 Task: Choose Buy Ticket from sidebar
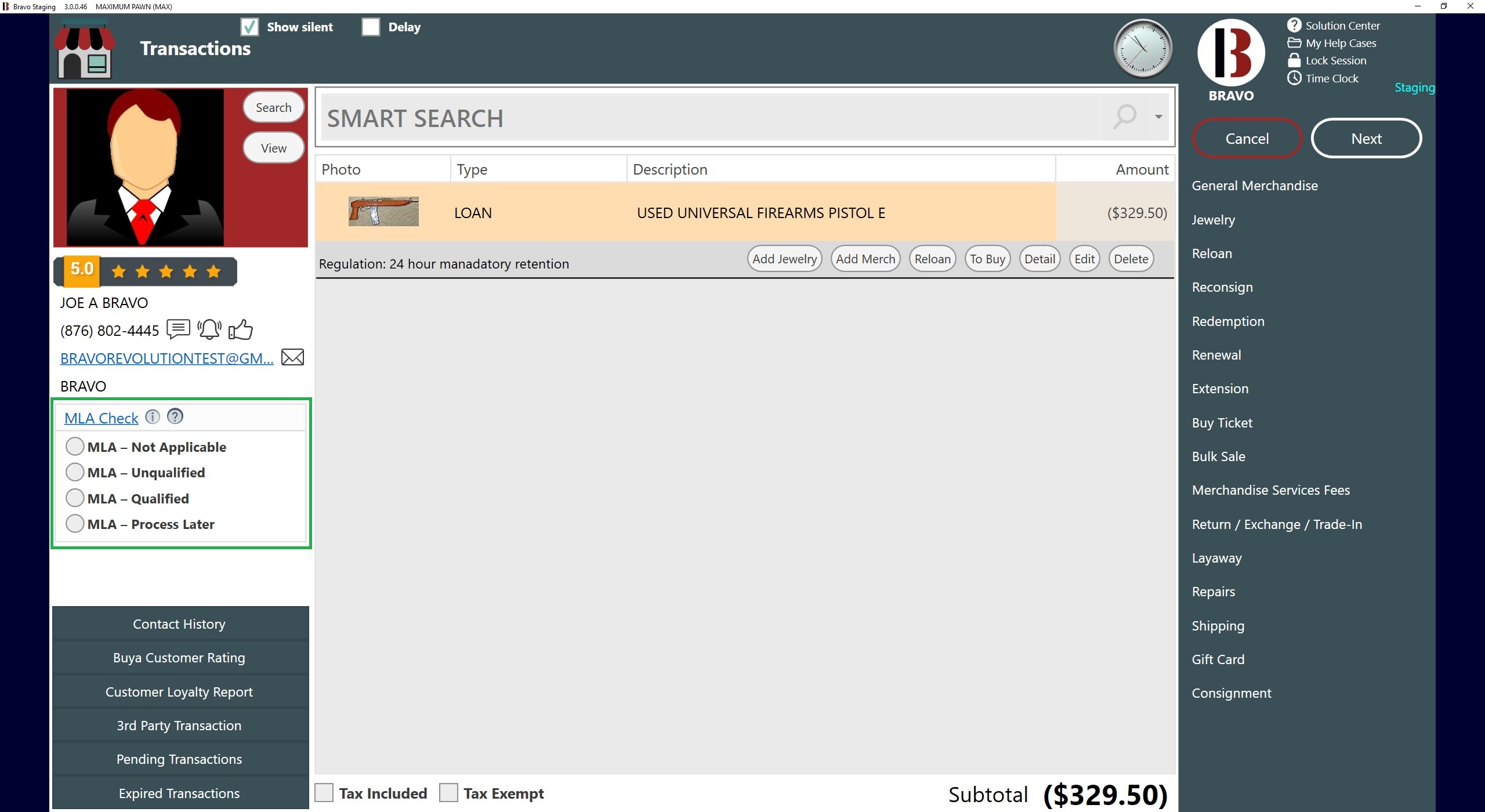click(x=1222, y=423)
